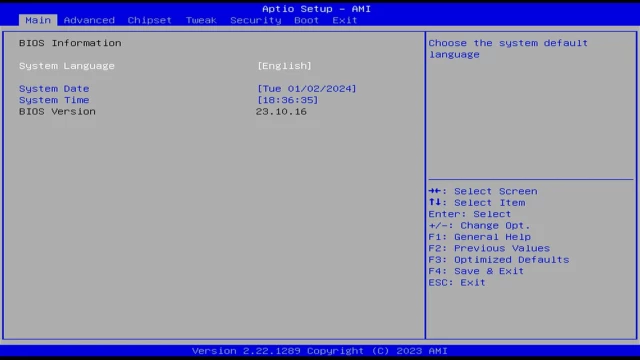This screenshot has width=640, height=360.
Task: Click the Aptio Setup - AMI title
Action: pos(316,9)
